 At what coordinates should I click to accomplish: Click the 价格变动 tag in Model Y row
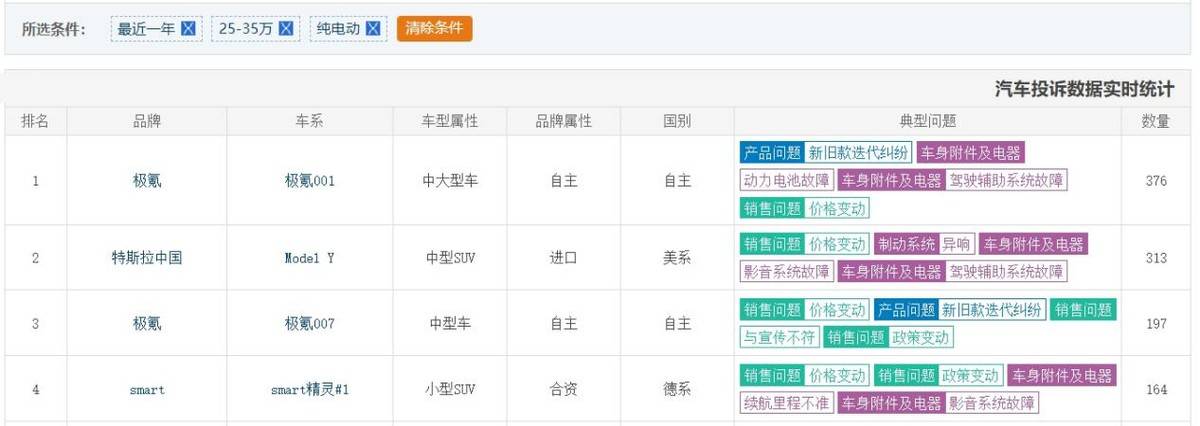pyautogui.click(x=837, y=244)
